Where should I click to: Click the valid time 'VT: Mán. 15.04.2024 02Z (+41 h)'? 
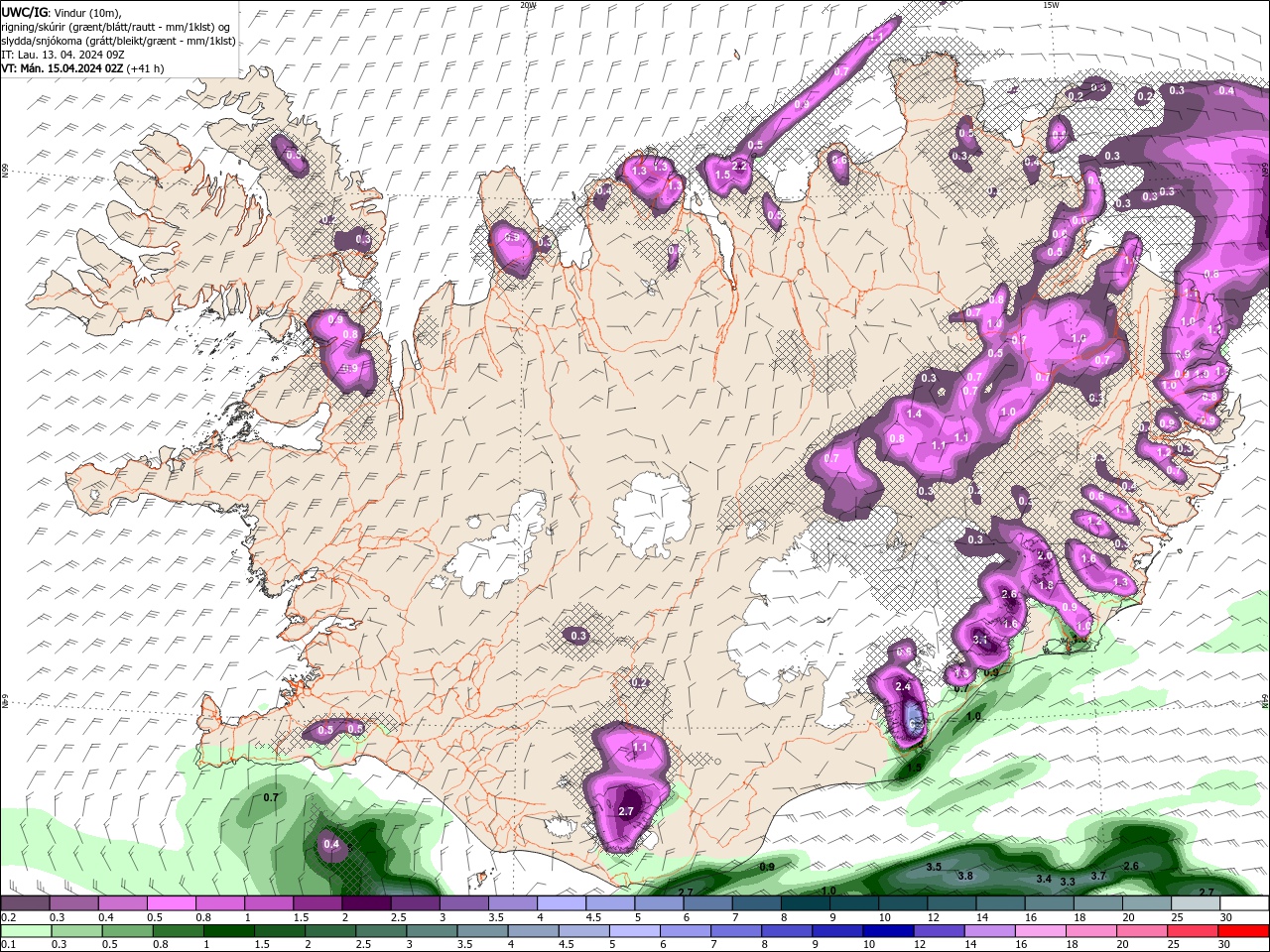82,68
